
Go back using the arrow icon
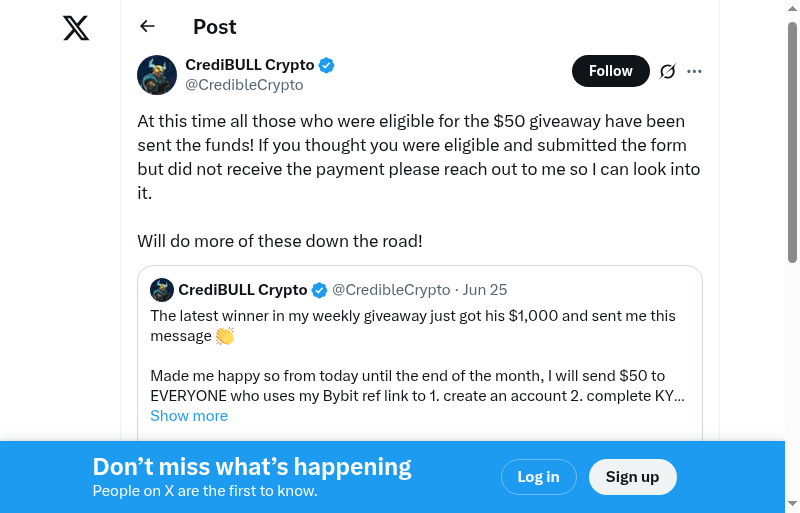point(148,27)
